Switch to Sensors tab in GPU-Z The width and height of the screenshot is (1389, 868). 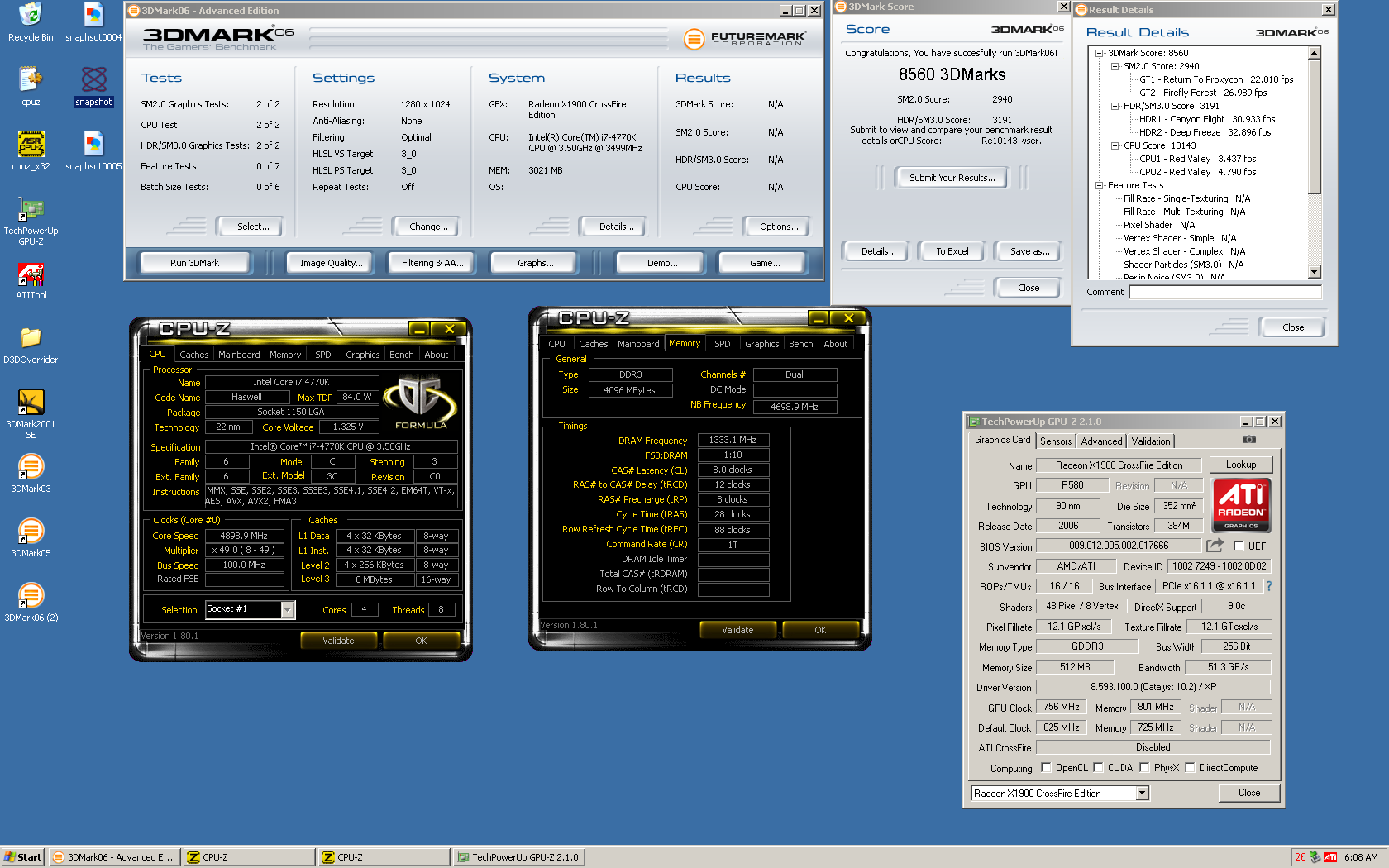(1056, 441)
